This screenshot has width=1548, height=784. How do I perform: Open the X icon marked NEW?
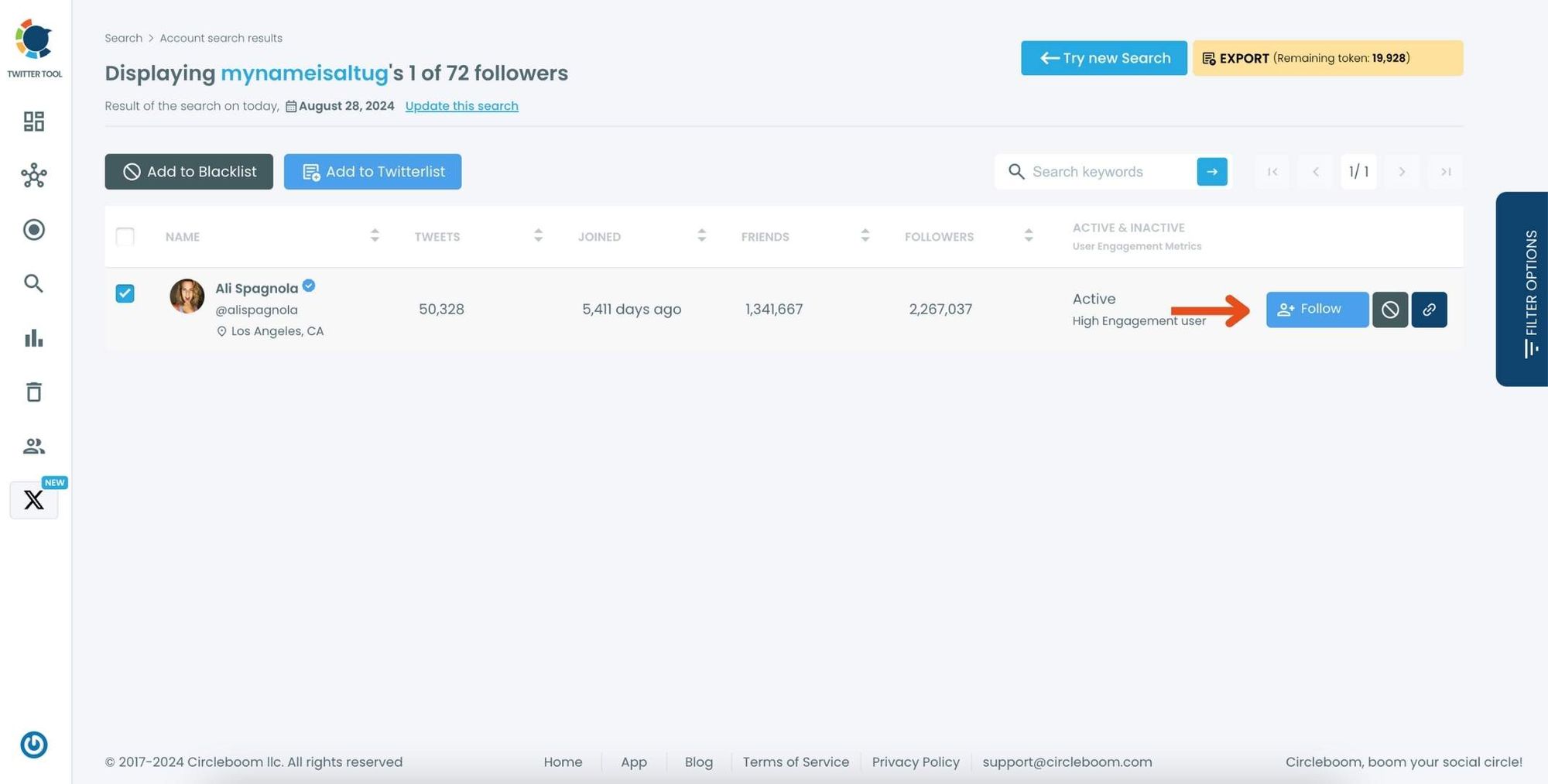click(x=34, y=500)
